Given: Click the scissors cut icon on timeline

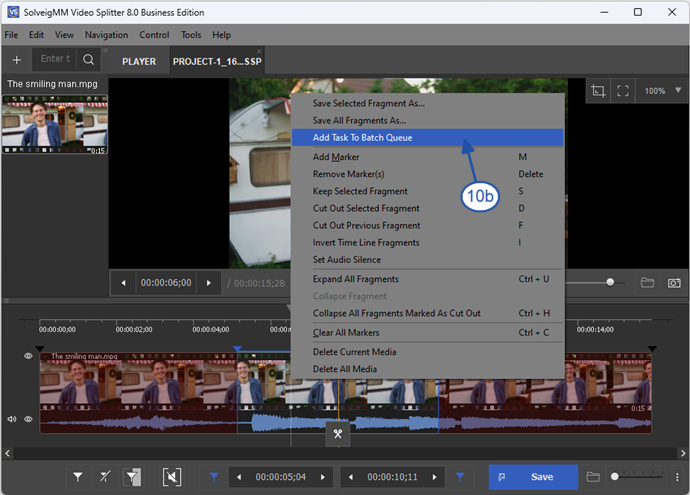Looking at the screenshot, I should coord(338,434).
